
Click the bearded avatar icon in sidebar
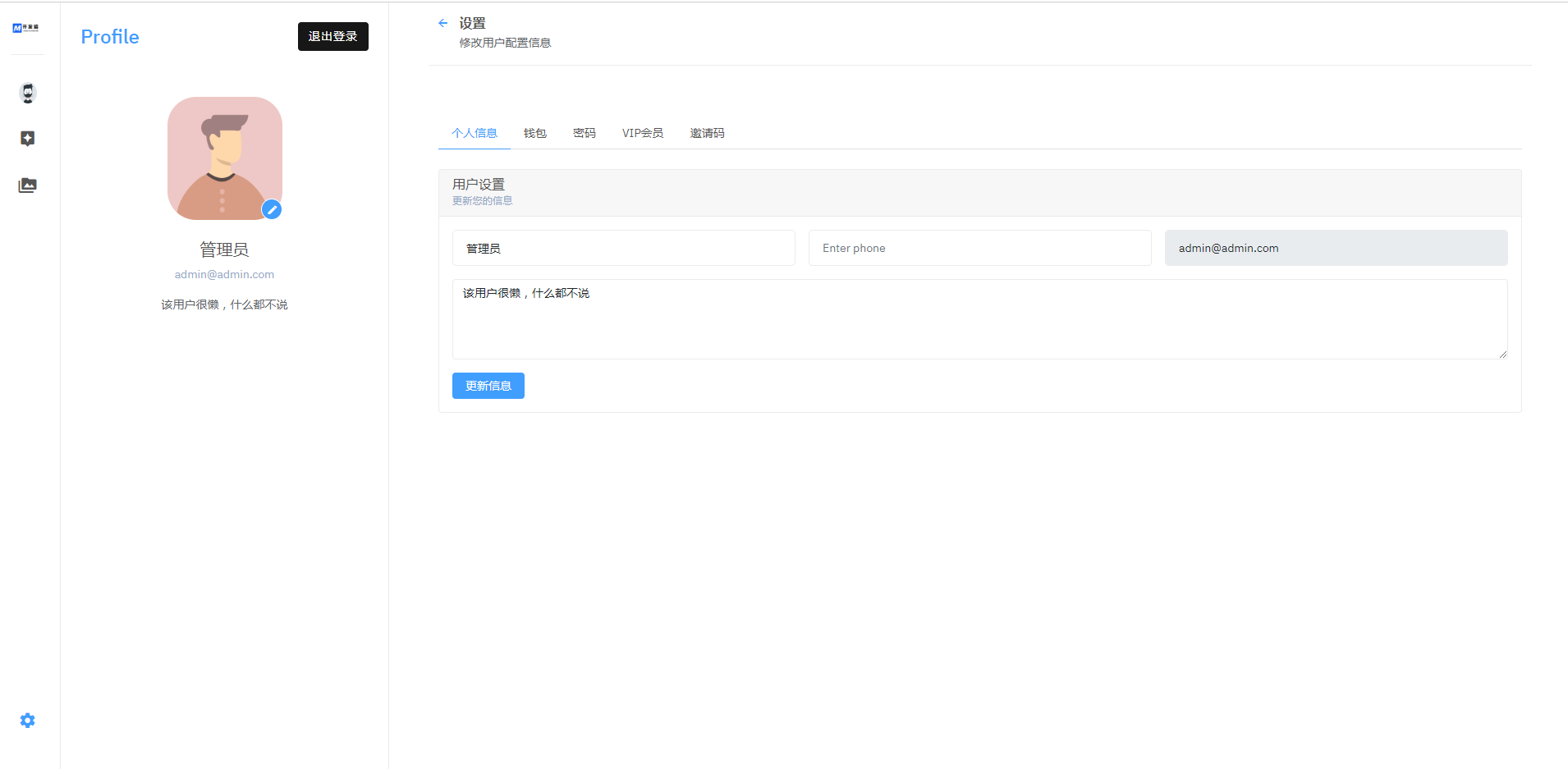[x=28, y=93]
